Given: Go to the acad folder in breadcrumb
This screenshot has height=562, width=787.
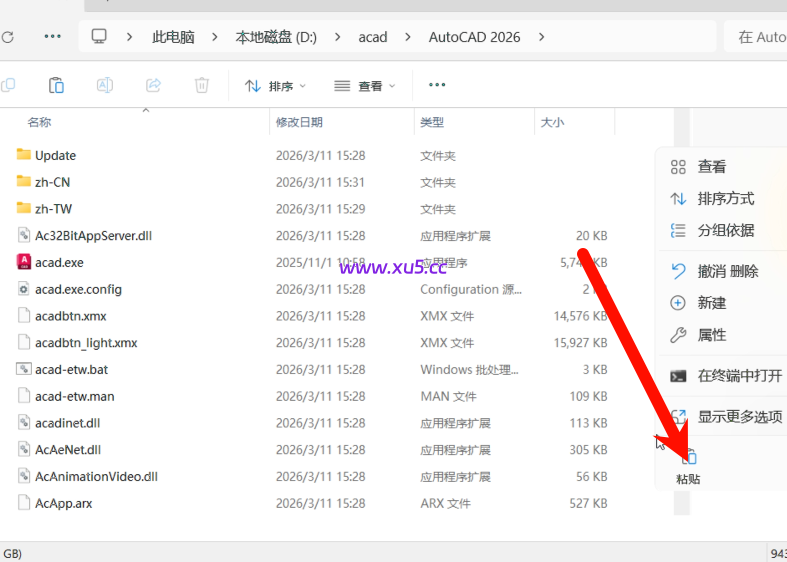Looking at the screenshot, I should [x=373, y=37].
